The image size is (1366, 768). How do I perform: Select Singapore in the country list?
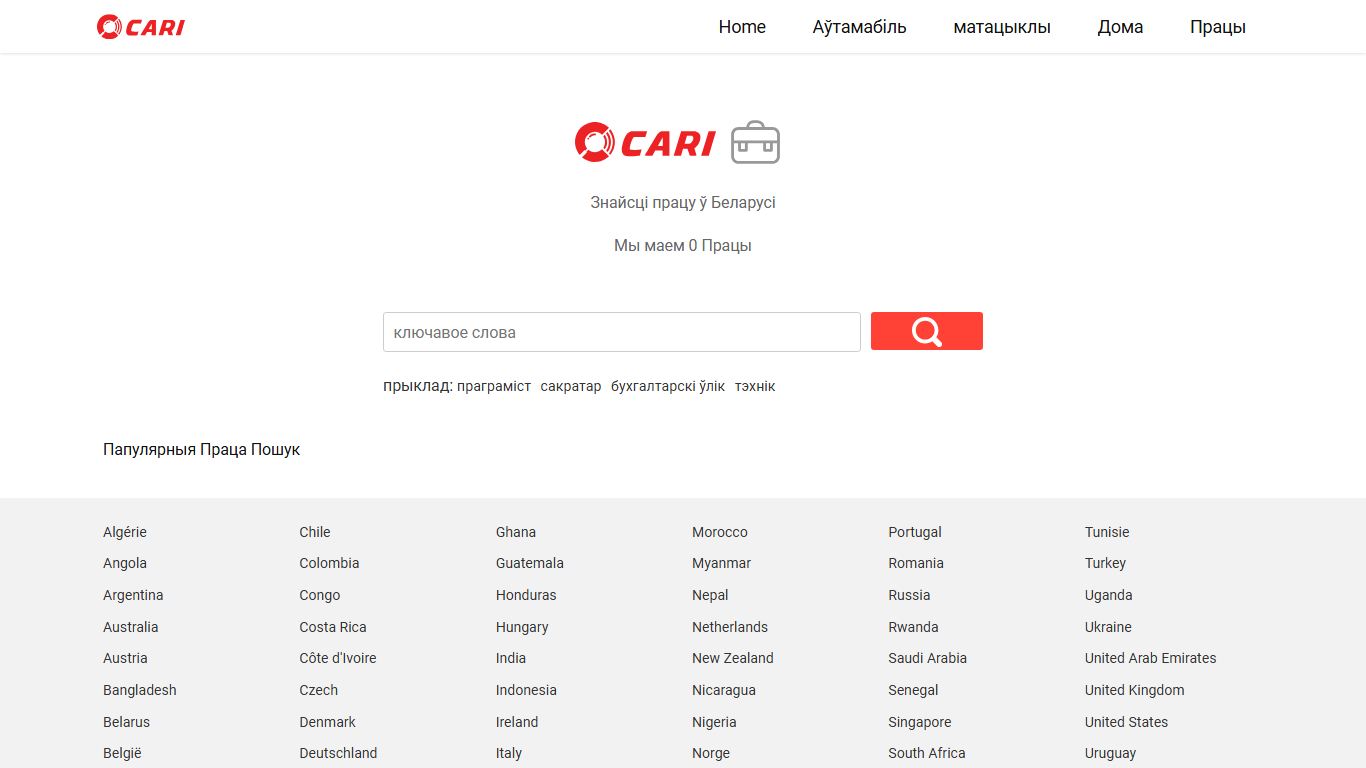tap(920, 722)
